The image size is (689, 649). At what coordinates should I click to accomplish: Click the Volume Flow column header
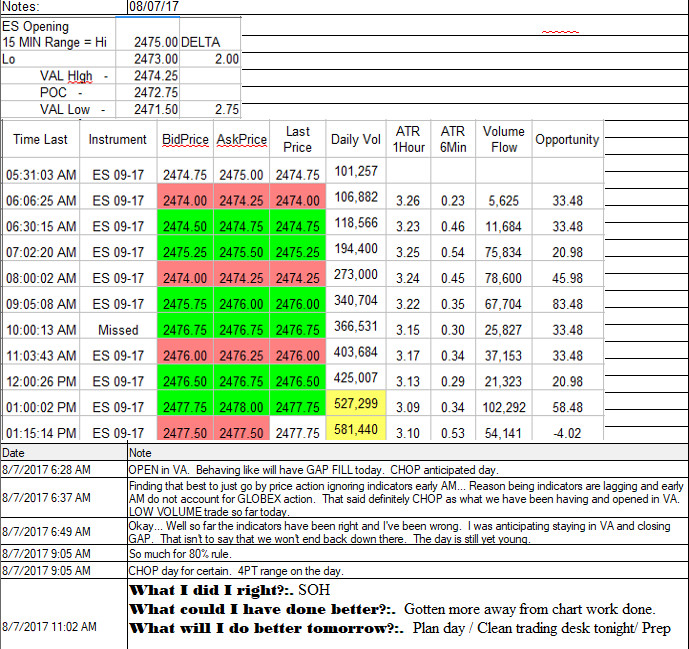pyautogui.click(x=504, y=139)
